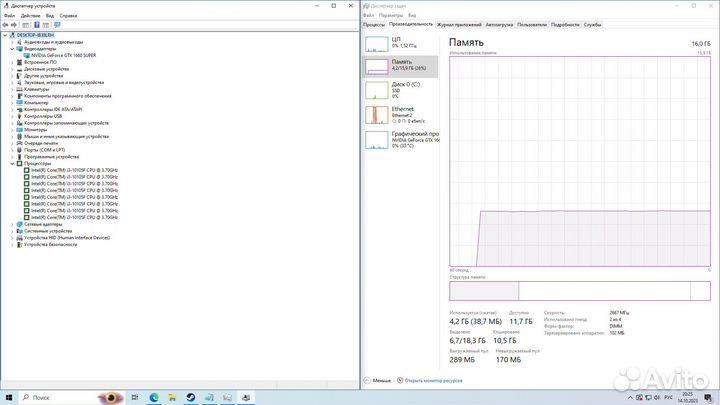720x405 pixels.
Task: Expand Контроллеры IDE ATA/ATAPI category
Action: [12, 109]
